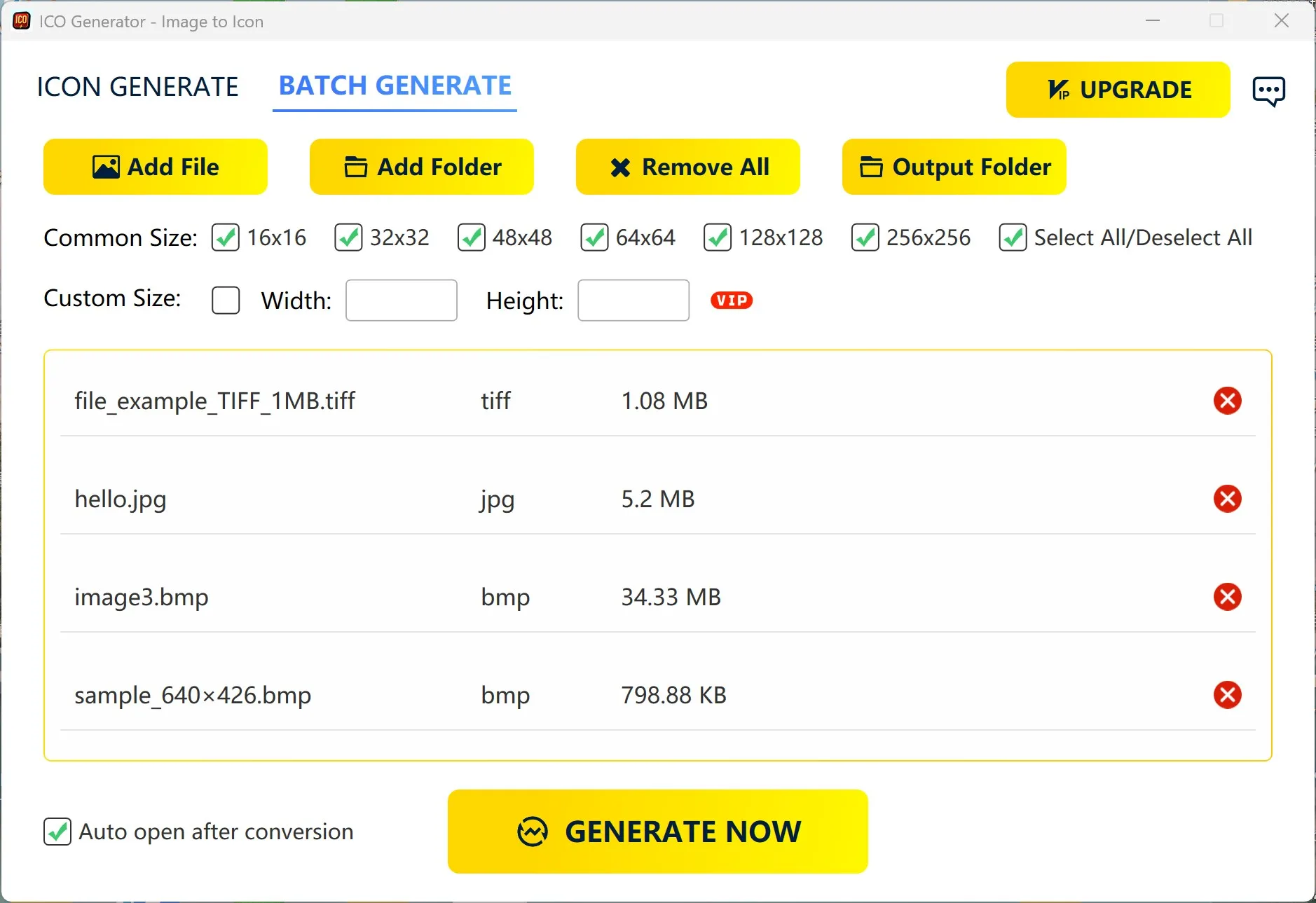The width and height of the screenshot is (1316, 903).
Task: Select the BATCH GENERATE tab
Action: click(x=395, y=86)
